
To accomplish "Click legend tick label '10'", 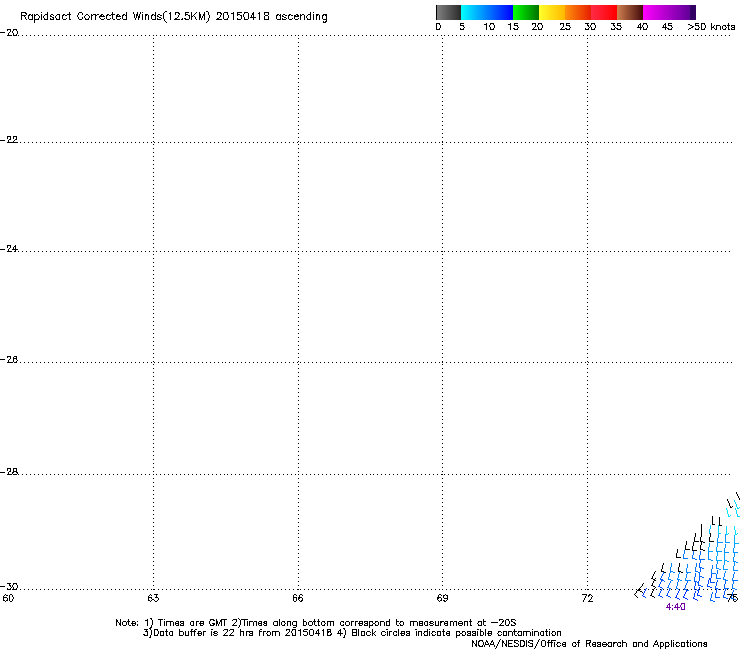I will (x=489, y=27).
